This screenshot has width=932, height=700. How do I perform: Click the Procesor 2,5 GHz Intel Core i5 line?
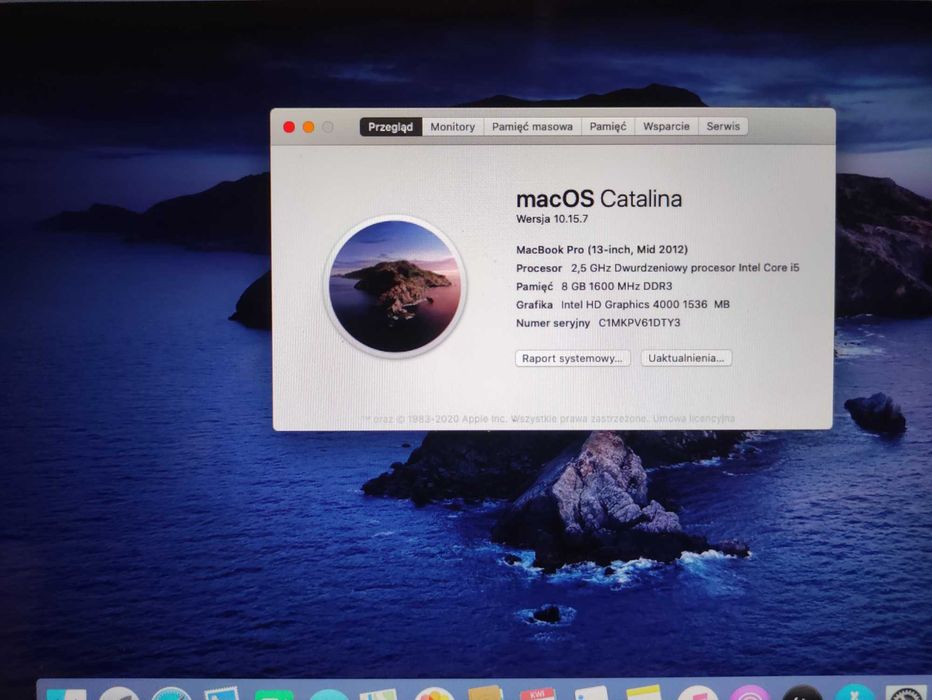click(x=657, y=268)
